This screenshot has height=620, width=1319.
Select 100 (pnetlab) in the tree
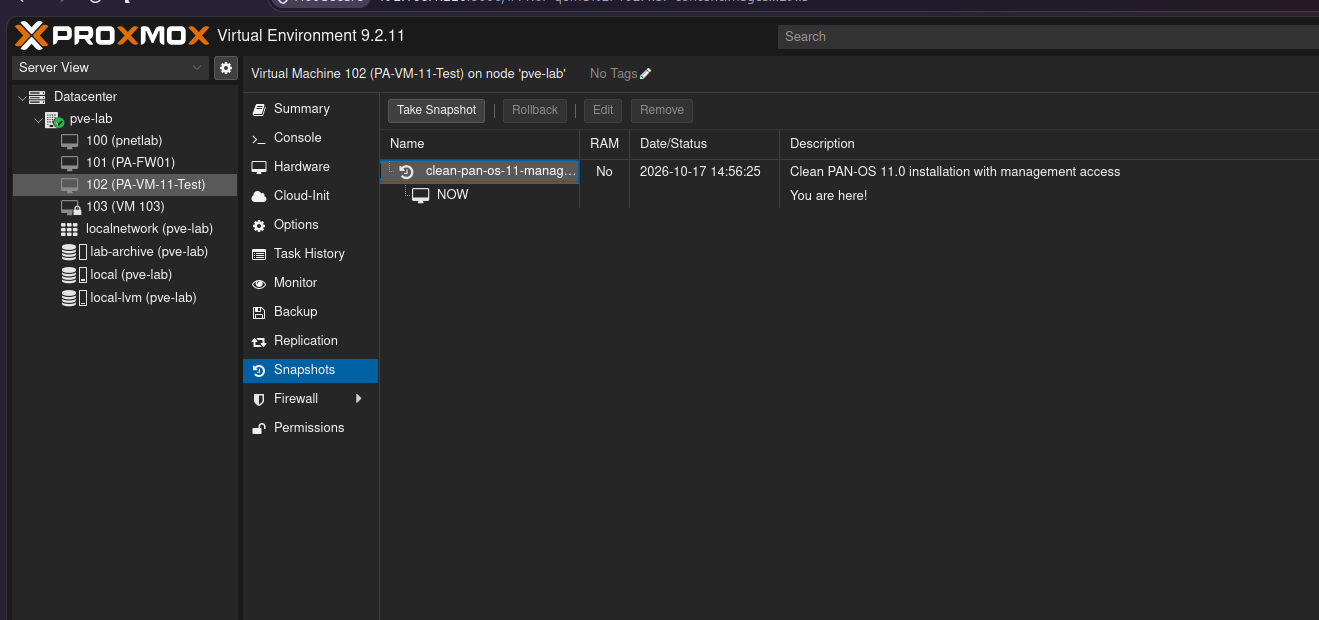pyautogui.click(x=124, y=141)
